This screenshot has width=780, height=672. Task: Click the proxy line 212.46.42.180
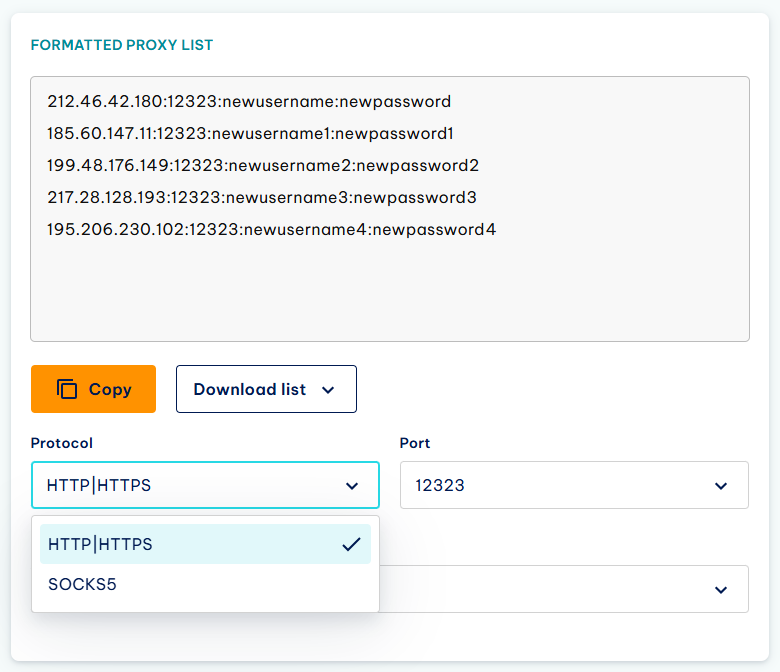pos(249,101)
